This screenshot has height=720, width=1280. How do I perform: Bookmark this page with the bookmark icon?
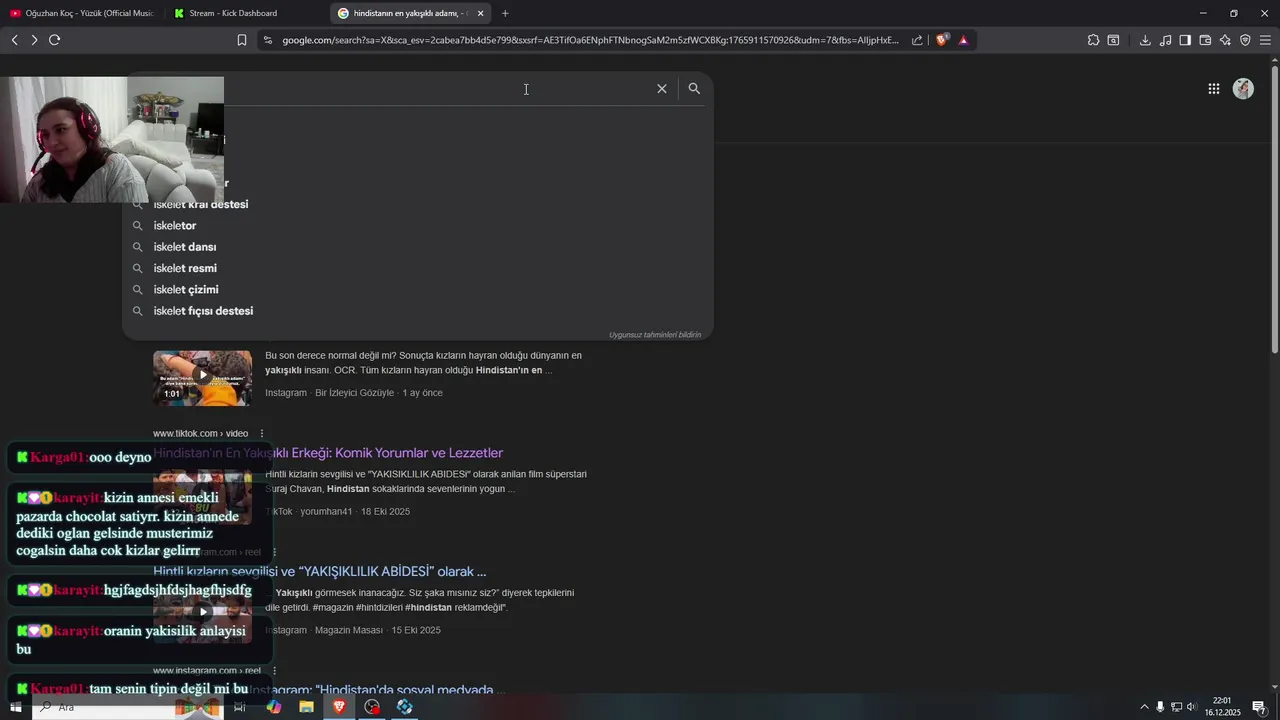(241, 40)
